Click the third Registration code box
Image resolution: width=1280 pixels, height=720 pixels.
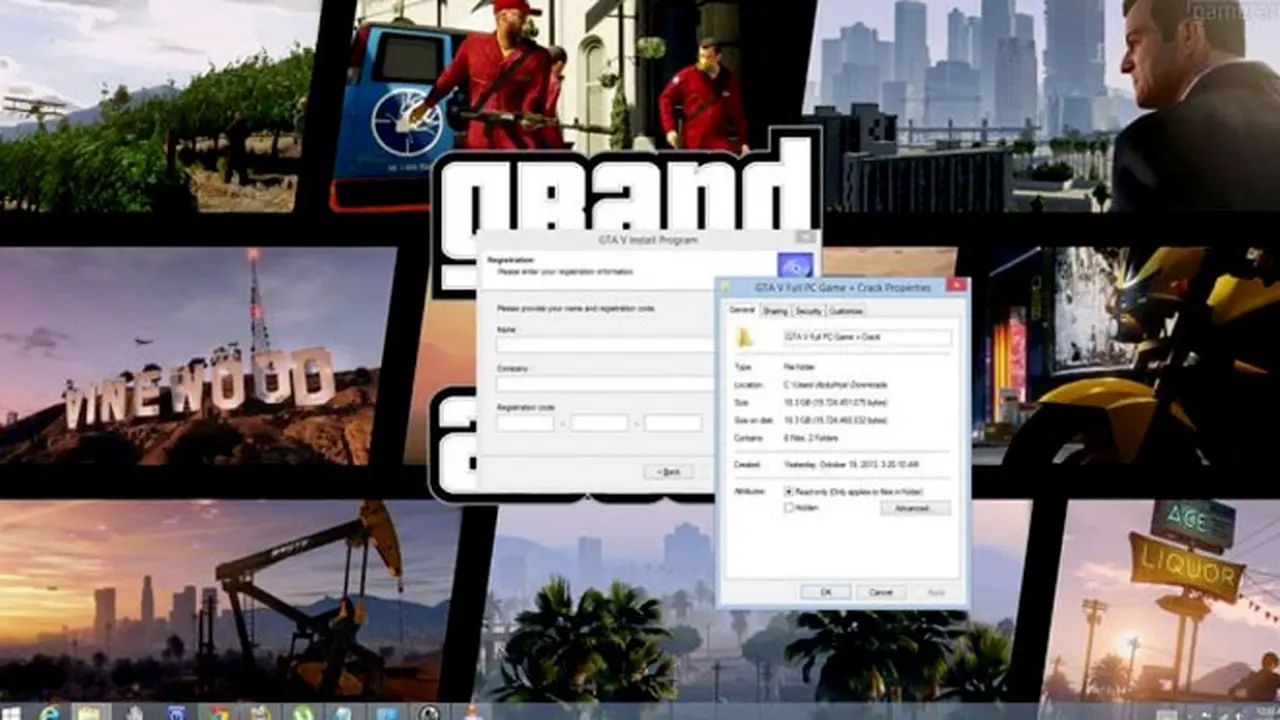[x=673, y=423]
